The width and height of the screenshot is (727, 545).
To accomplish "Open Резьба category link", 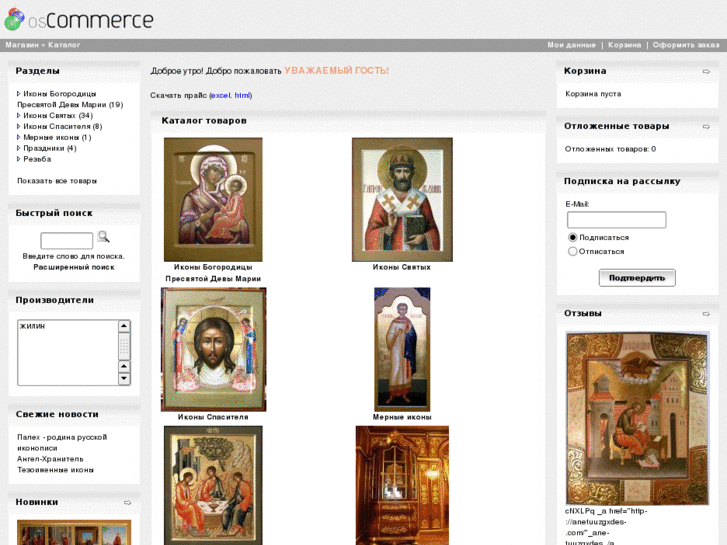I will [37, 159].
